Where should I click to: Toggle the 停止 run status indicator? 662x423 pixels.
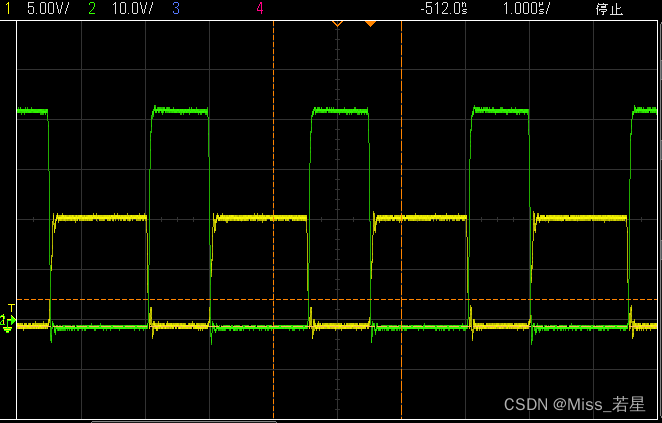pyautogui.click(x=609, y=9)
